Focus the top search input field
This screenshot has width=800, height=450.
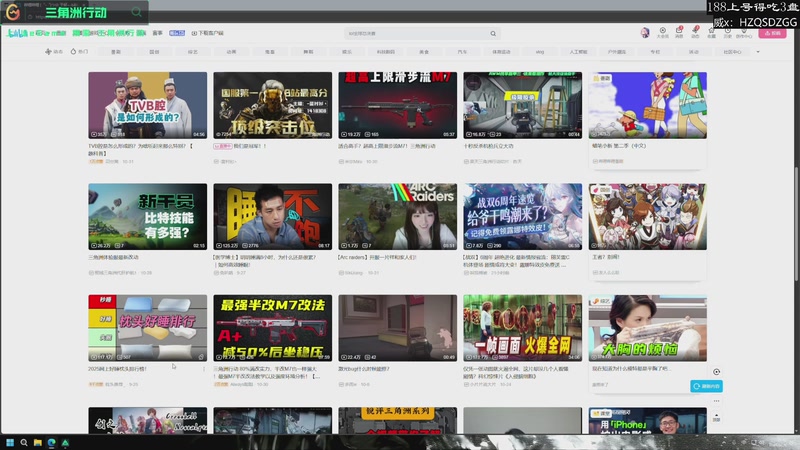tap(417, 34)
